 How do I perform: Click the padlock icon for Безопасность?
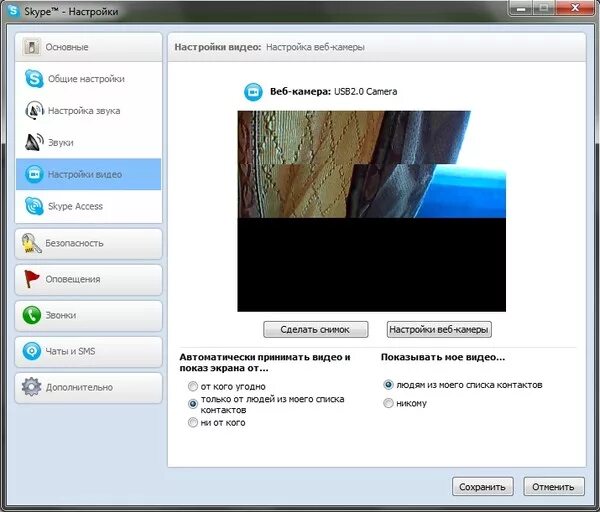(31, 243)
